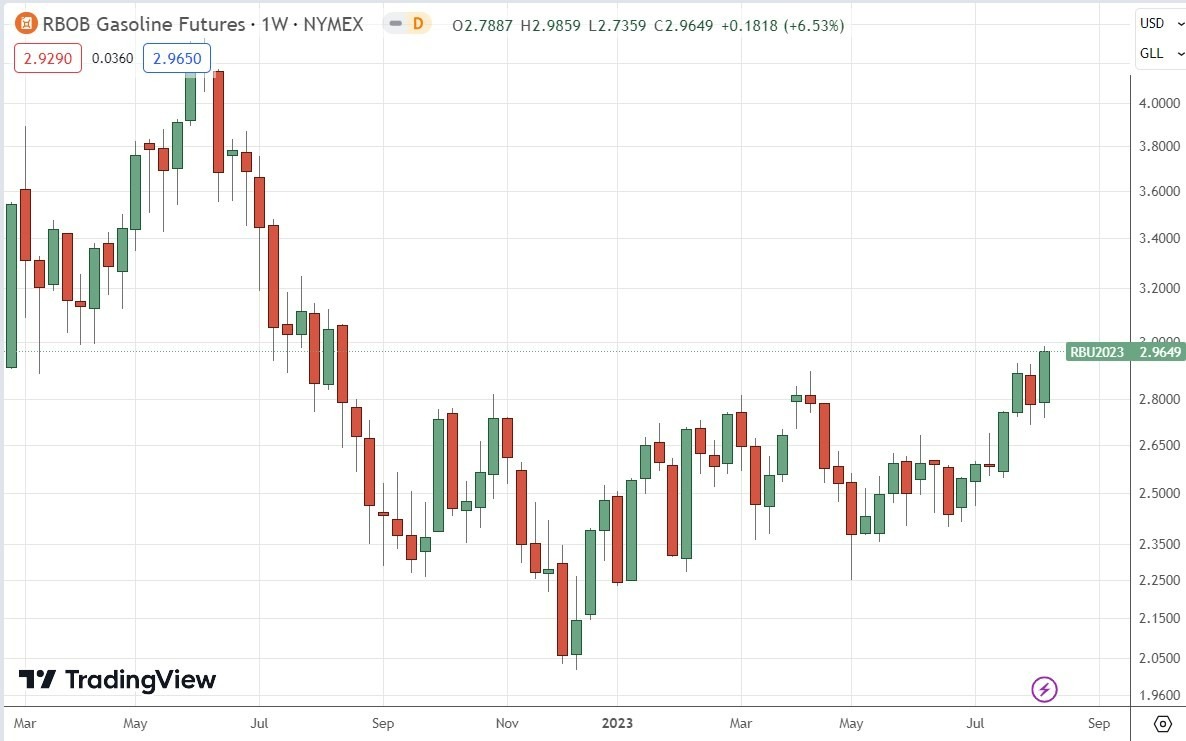Open the USD currency dropdown
This screenshot has height=741, width=1186.
1161,24
